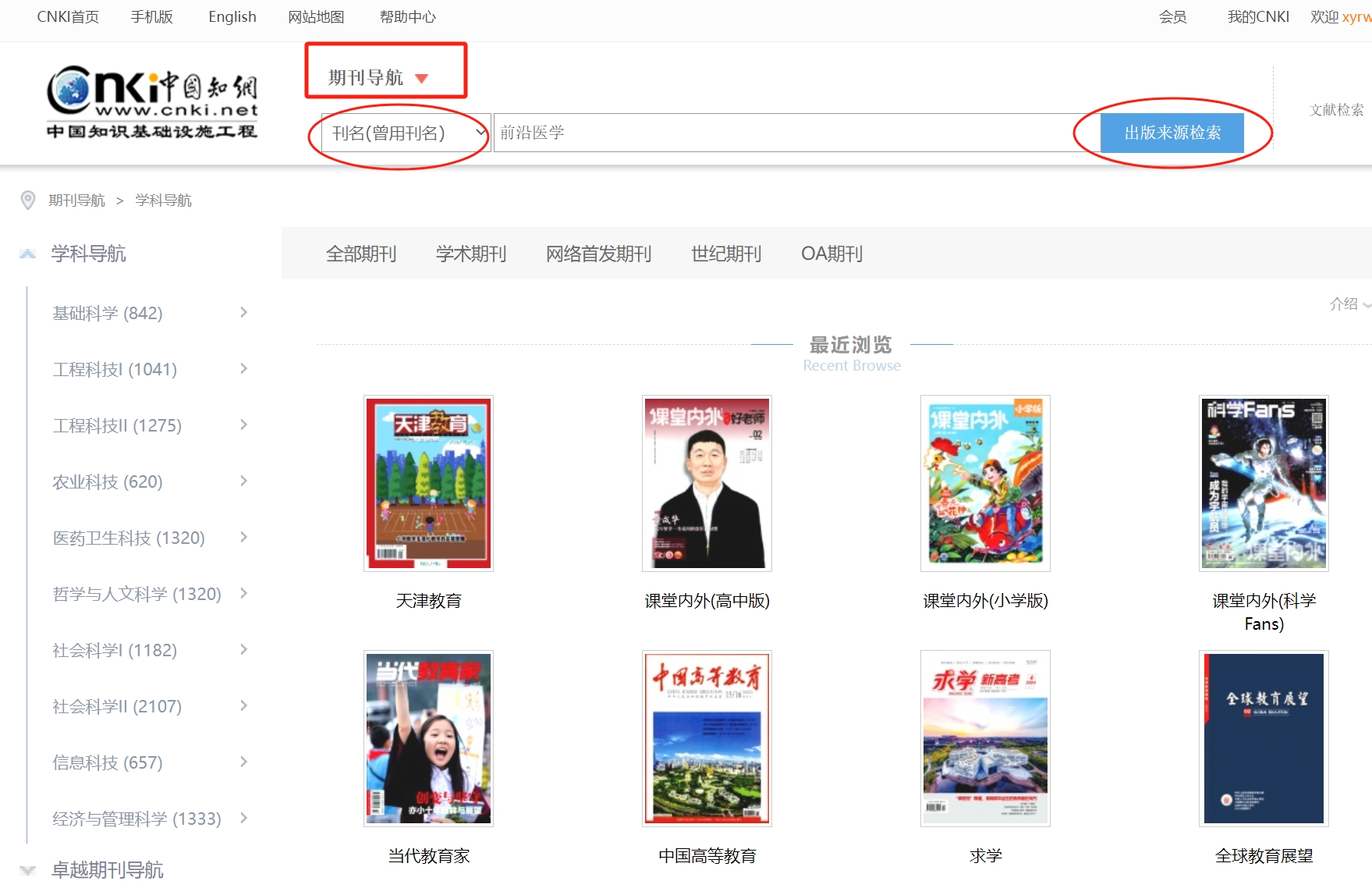Click 天津教育 title text
This screenshot has width=1372, height=881.
[x=428, y=601]
